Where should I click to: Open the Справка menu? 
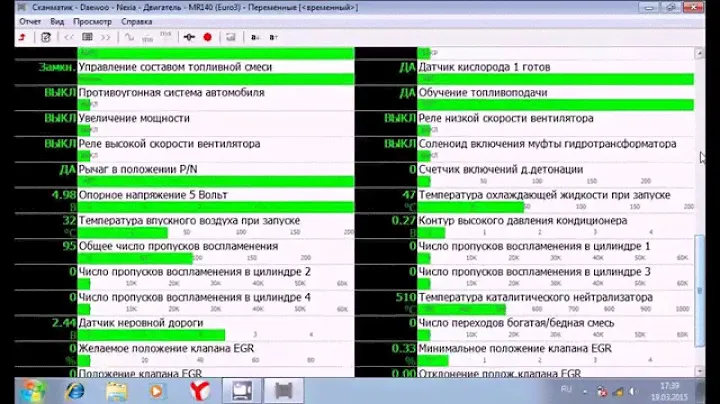click(137, 21)
